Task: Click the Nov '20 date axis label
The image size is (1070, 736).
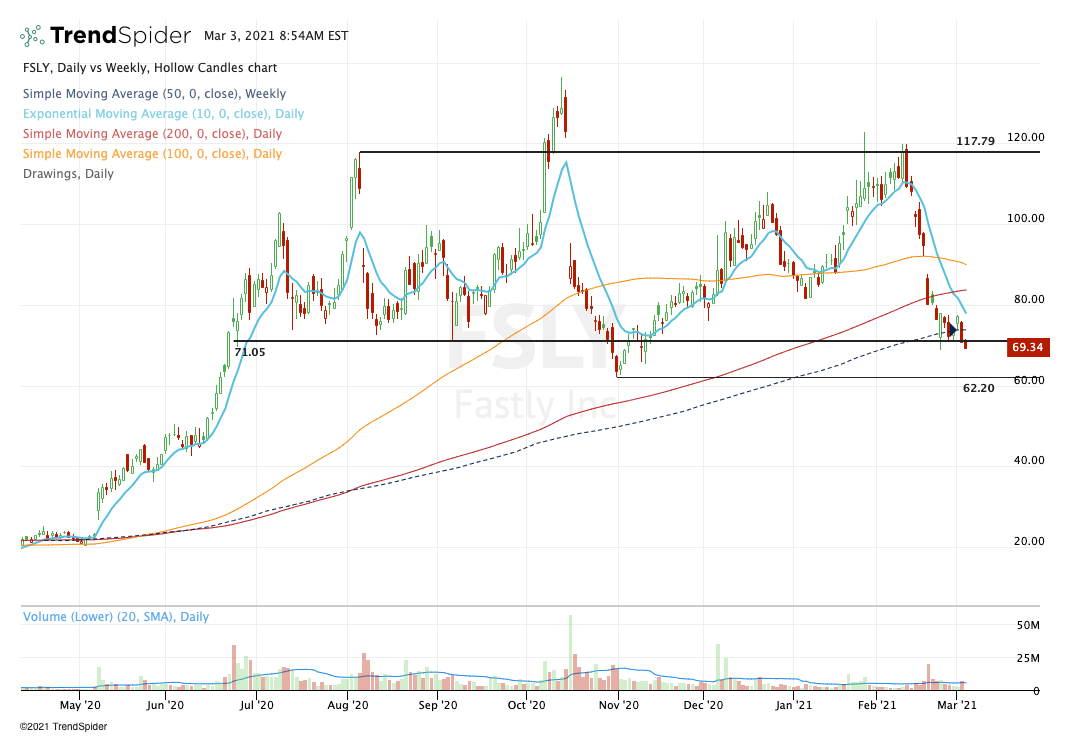Action: pyautogui.click(x=619, y=705)
